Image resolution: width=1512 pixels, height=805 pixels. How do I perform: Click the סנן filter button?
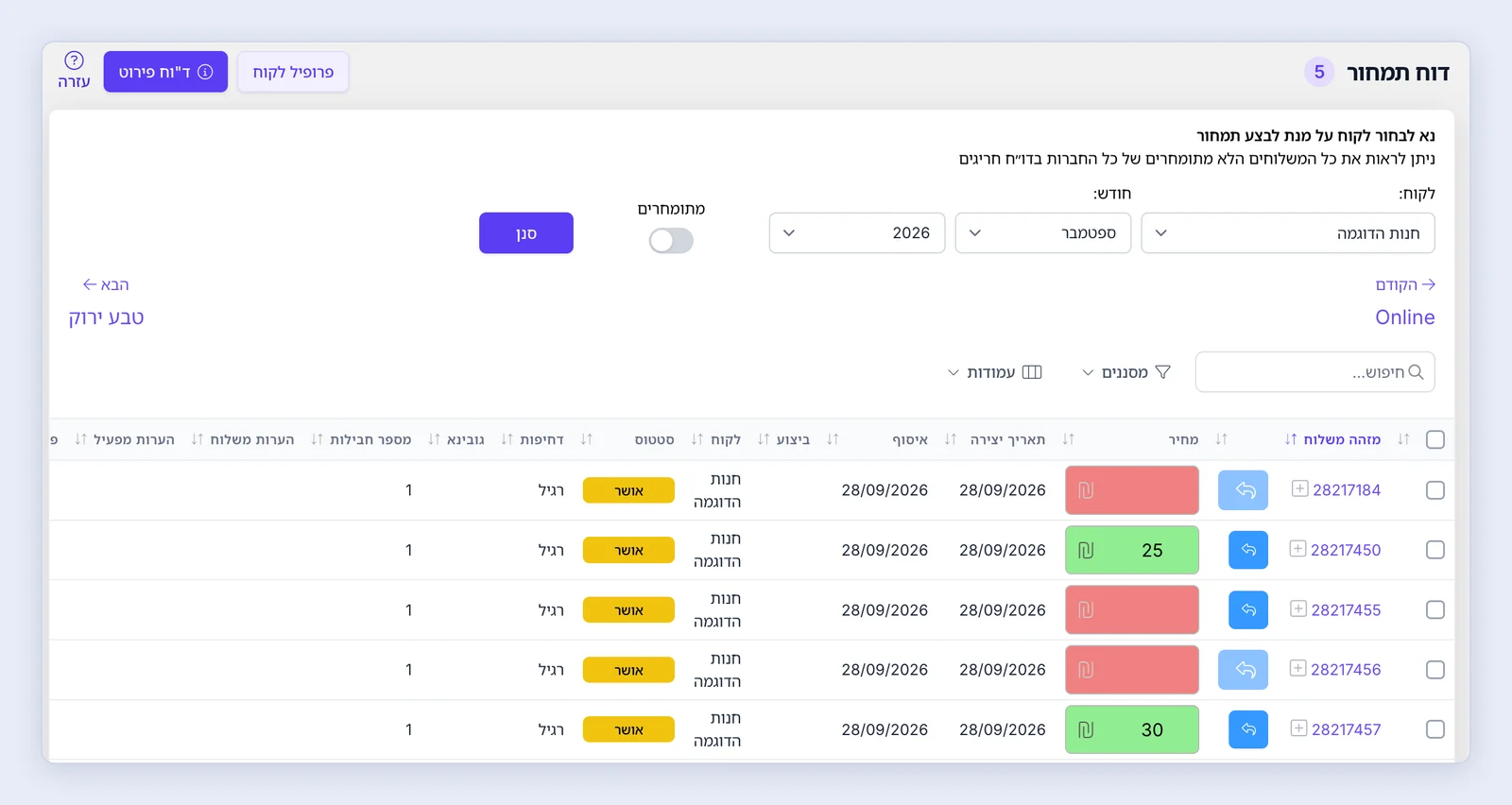coord(526,233)
